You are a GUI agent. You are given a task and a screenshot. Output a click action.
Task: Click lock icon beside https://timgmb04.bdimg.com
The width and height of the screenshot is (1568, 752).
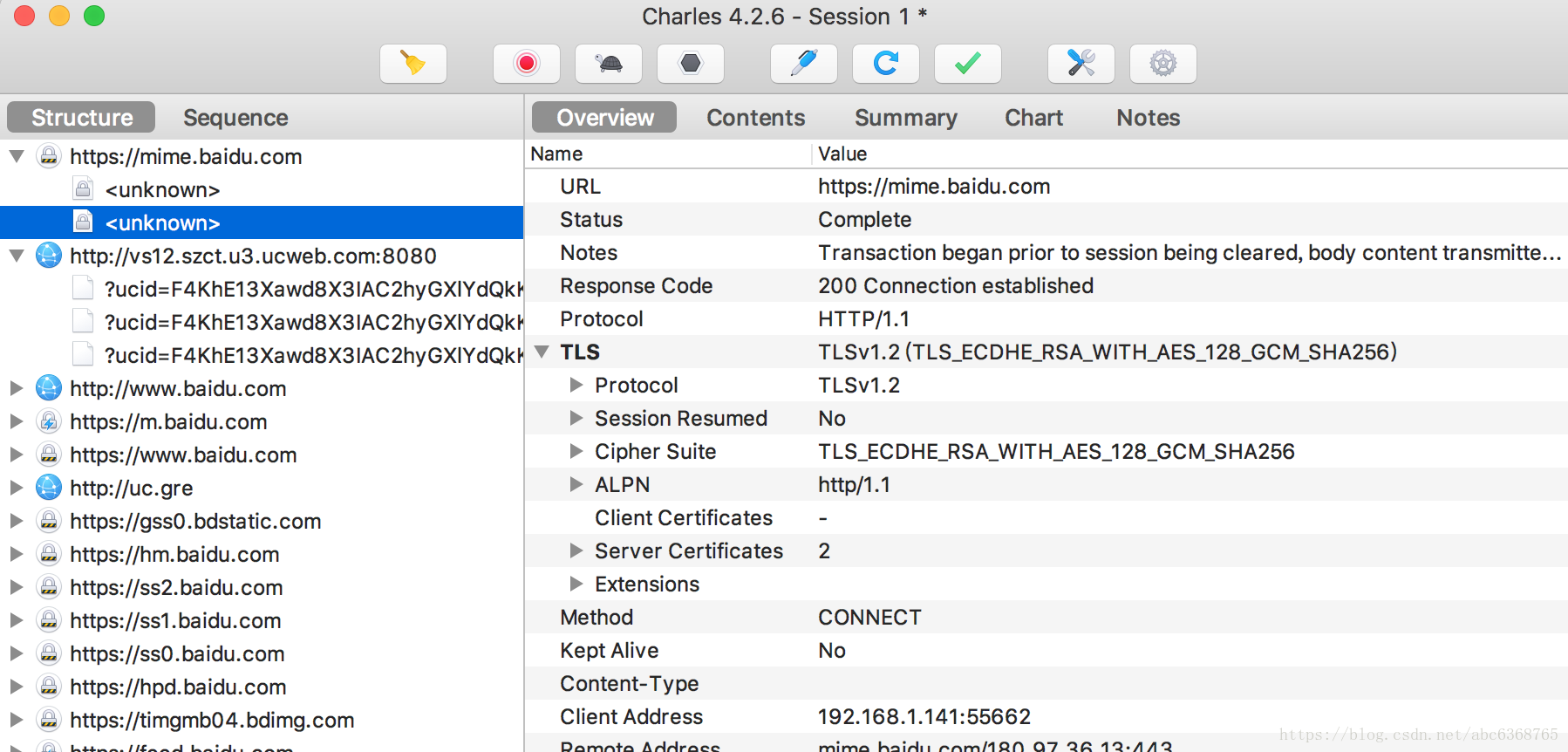49,720
